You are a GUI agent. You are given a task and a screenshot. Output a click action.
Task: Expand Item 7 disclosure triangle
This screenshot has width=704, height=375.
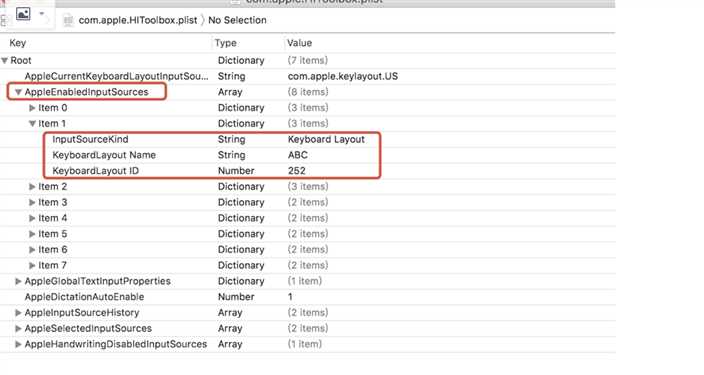[32, 265]
